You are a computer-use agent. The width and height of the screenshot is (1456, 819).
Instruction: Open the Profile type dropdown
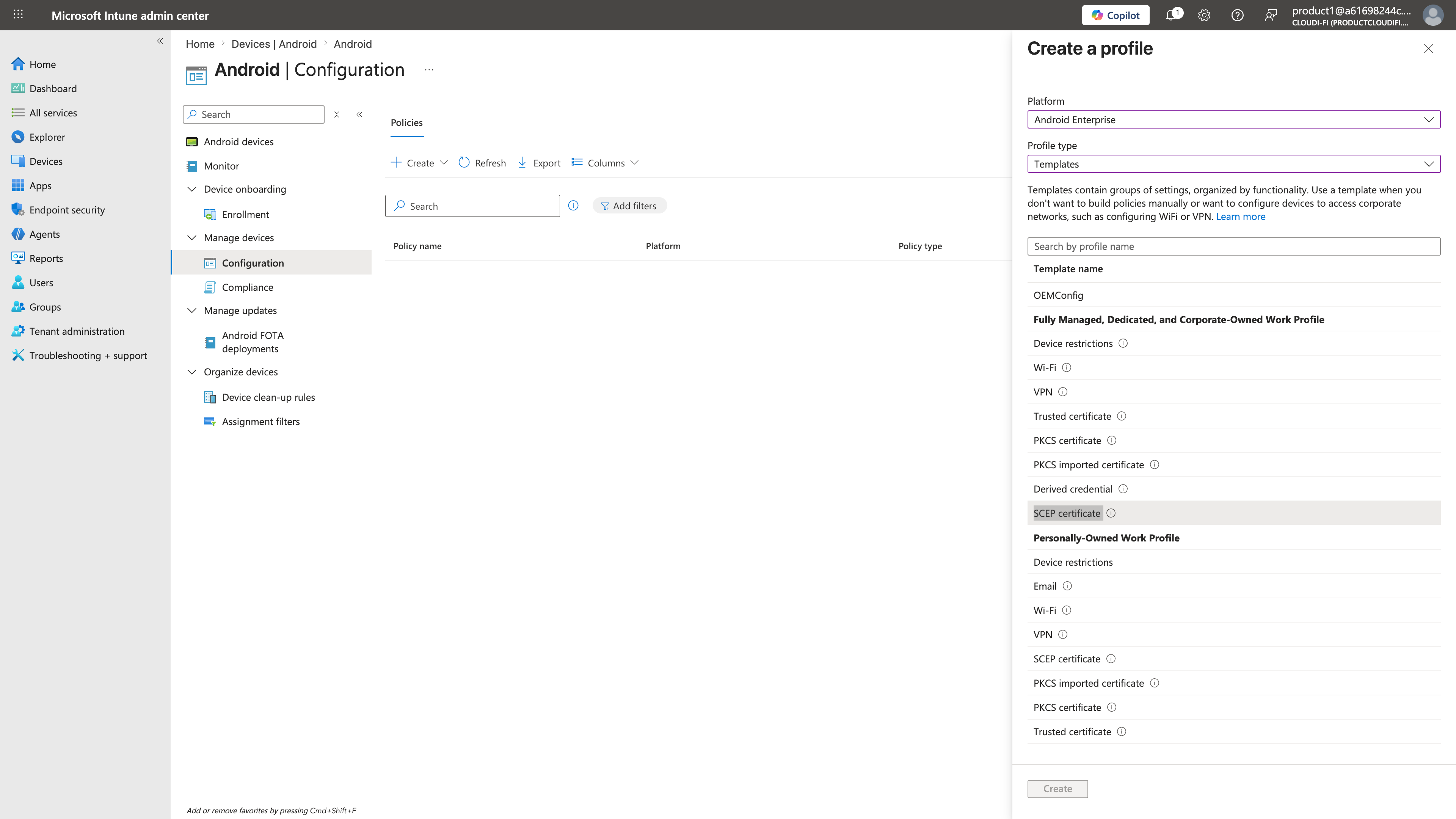pyautogui.click(x=1233, y=165)
